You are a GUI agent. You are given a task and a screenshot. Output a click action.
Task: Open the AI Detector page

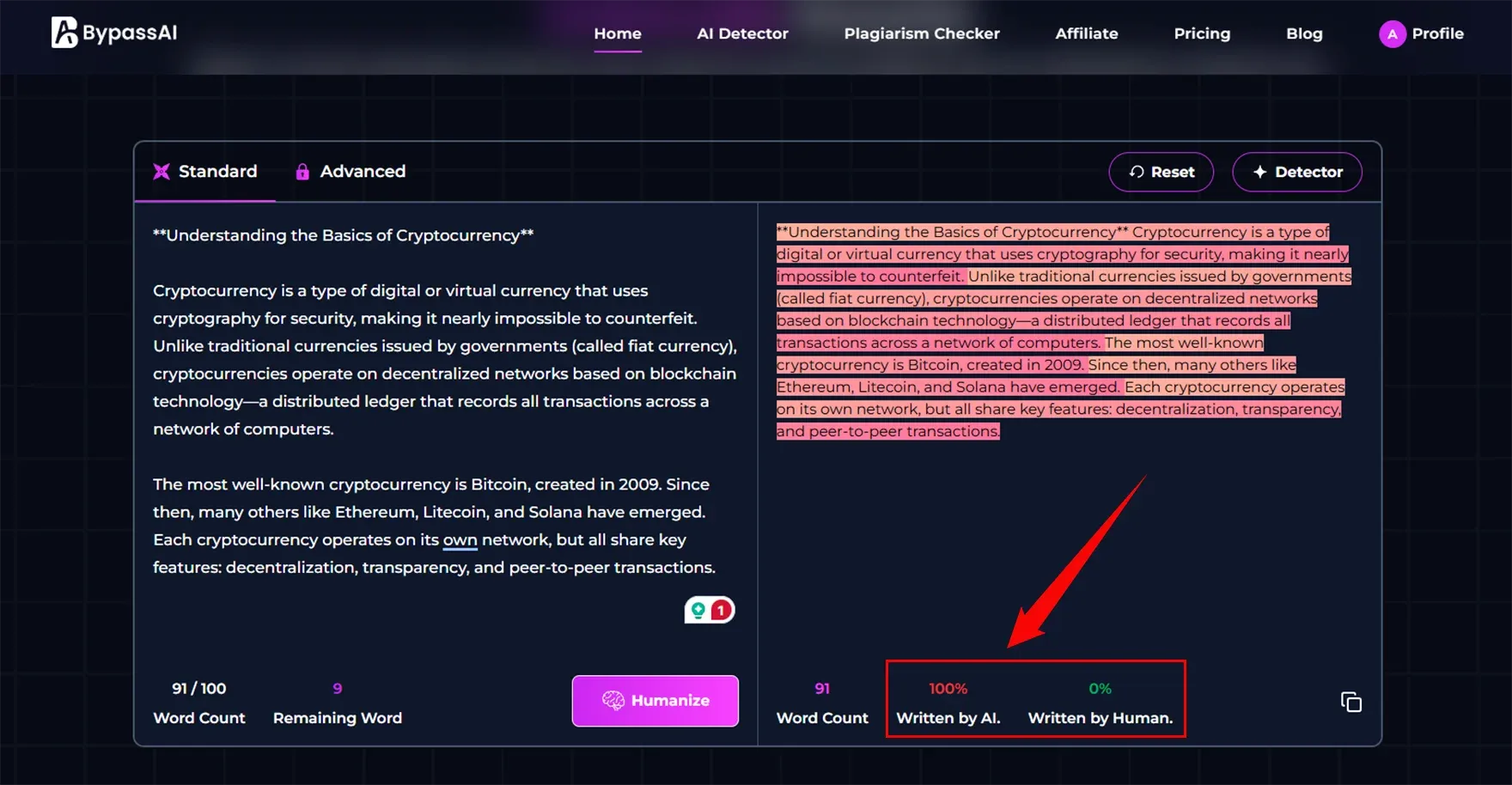(742, 33)
